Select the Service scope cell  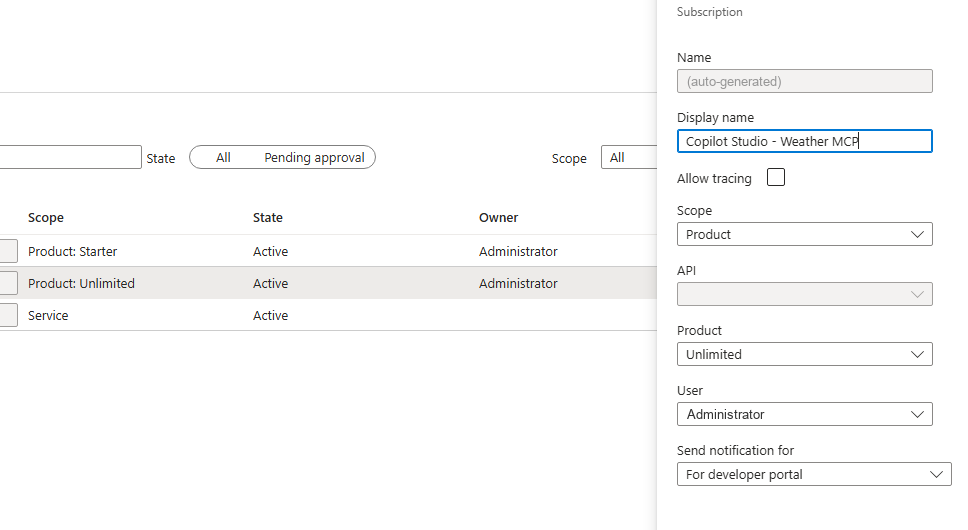coord(48,316)
